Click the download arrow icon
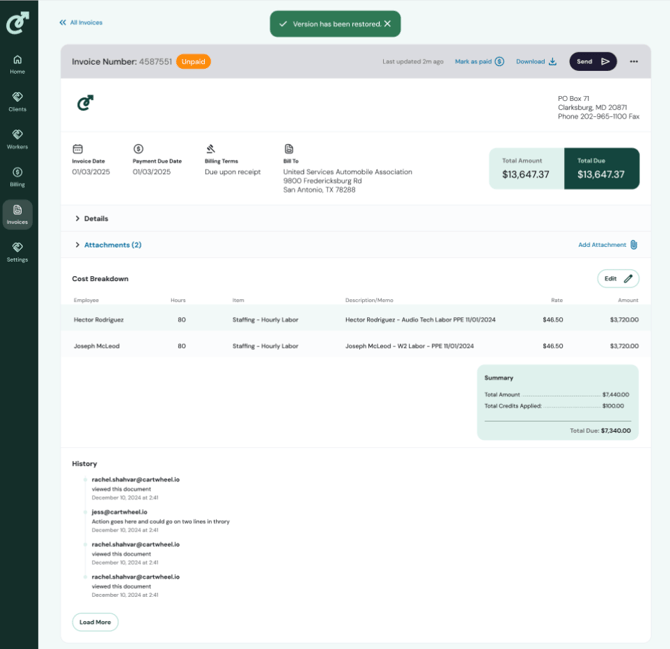Image resolution: width=670 pixels, height=649 pixels. pos(552,62)
